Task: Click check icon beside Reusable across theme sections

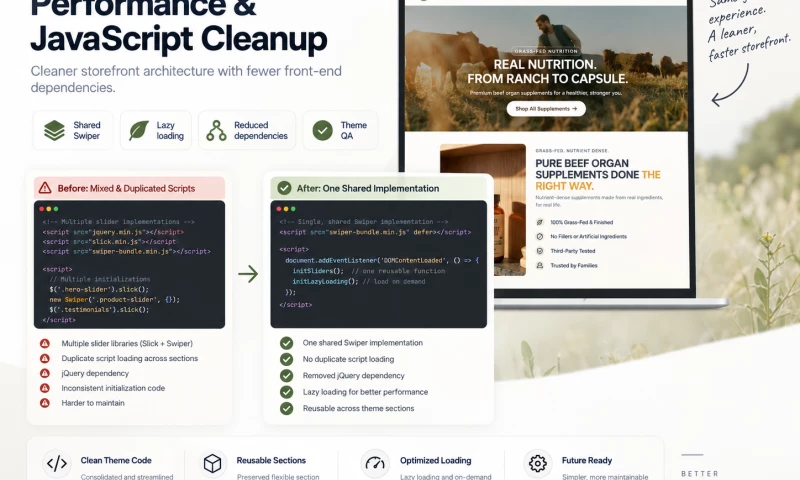Action: click(x=286, y=408)
